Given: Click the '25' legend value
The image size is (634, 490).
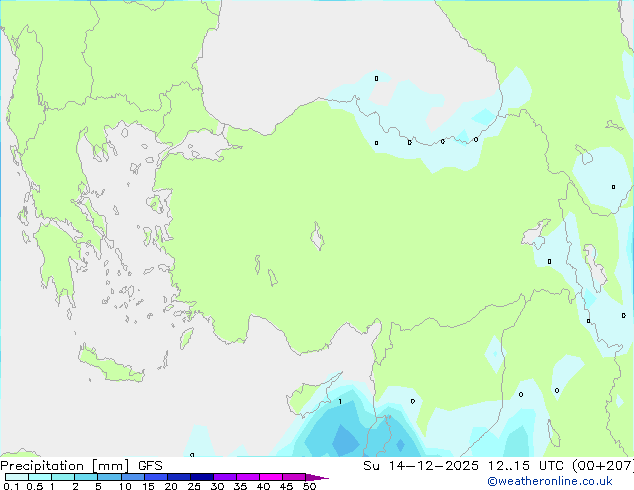Looking at the screenshot, I should click(x=194, y=486).
